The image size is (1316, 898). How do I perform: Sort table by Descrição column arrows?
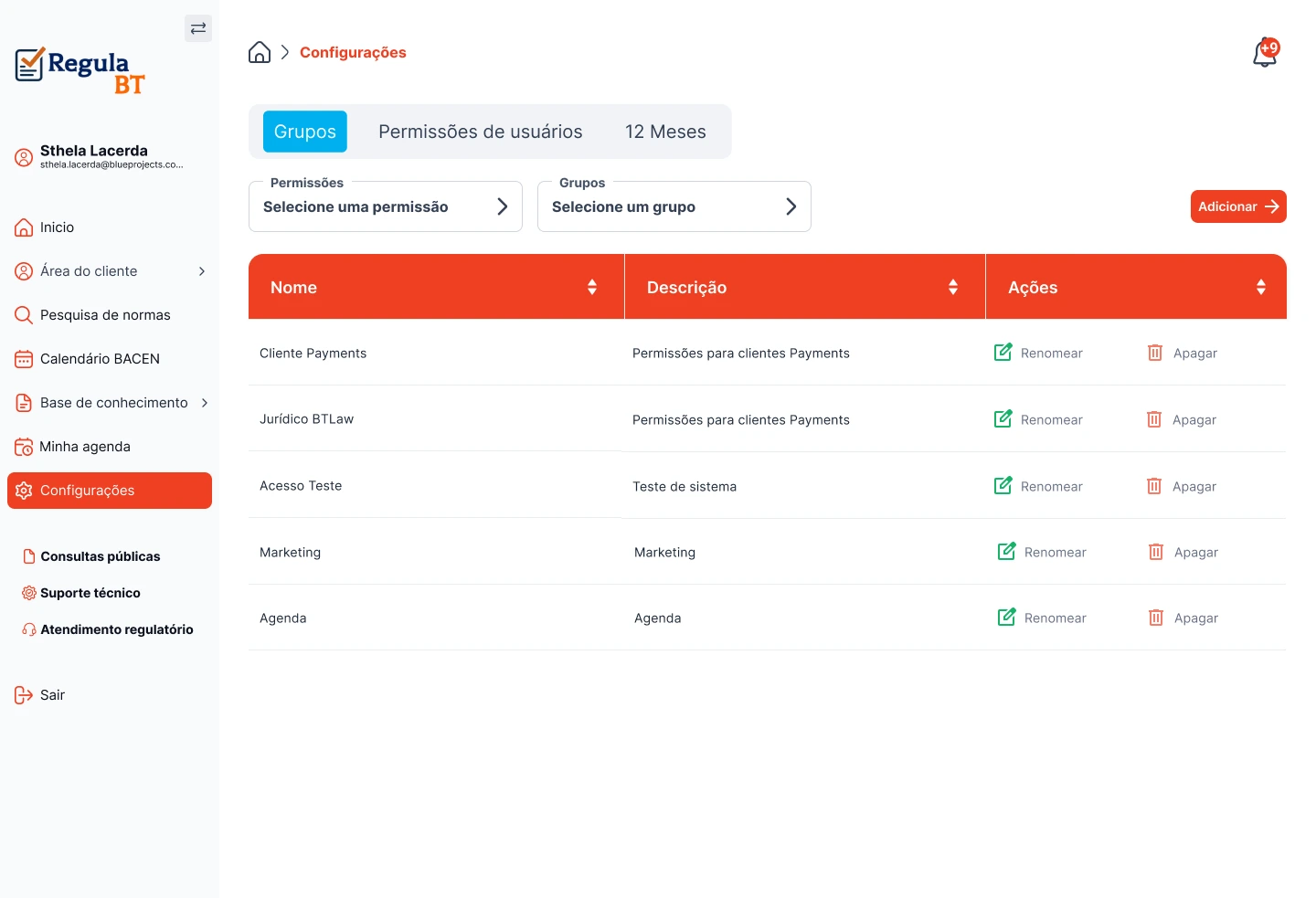click(953, 287)
